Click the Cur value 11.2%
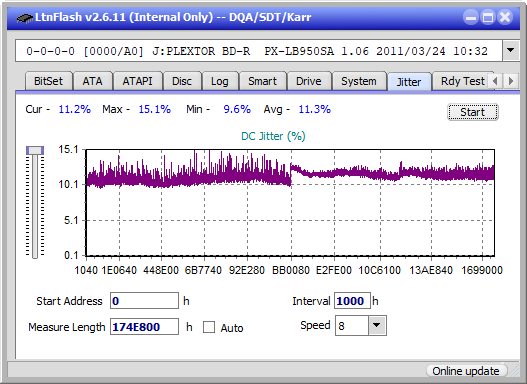This screenshot has height=384, width=527. pyautogui.click(x=75, y=109)
